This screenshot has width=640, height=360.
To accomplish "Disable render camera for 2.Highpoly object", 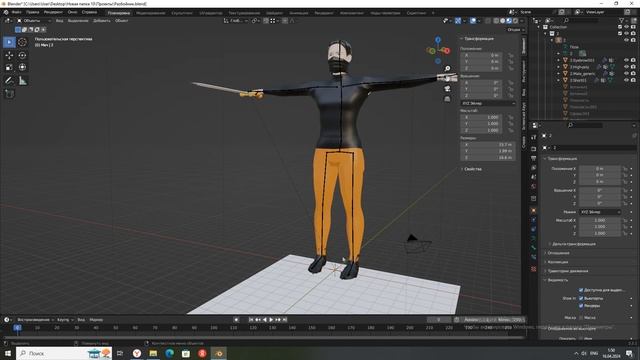I will 633,67.
